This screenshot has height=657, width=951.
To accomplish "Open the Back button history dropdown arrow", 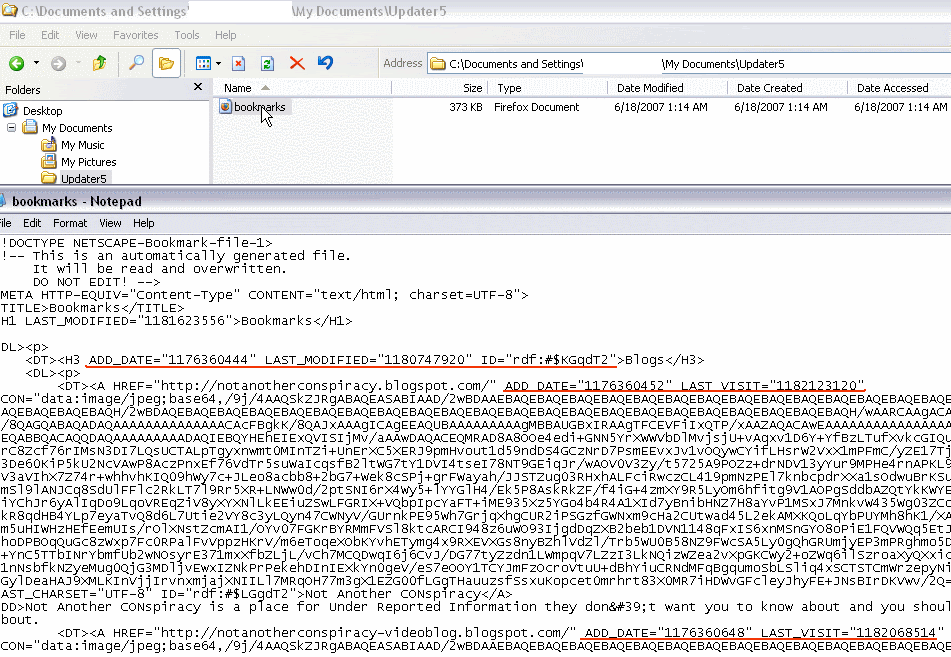I will [x=36, y=63].
